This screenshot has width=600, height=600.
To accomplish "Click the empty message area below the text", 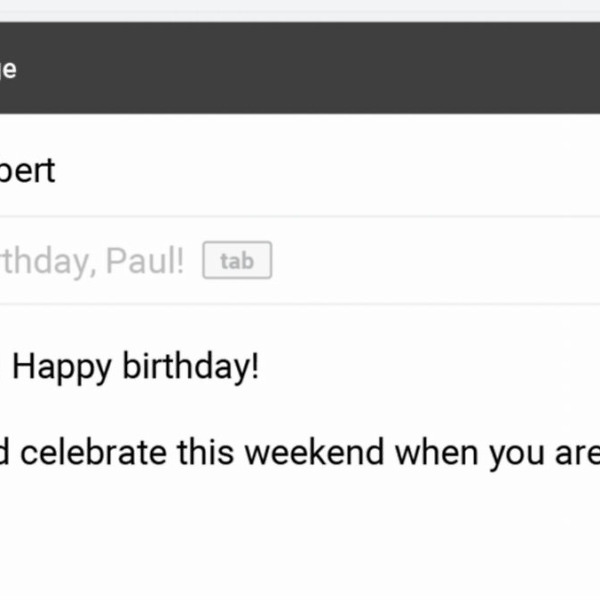I will [x=300, y=540].
